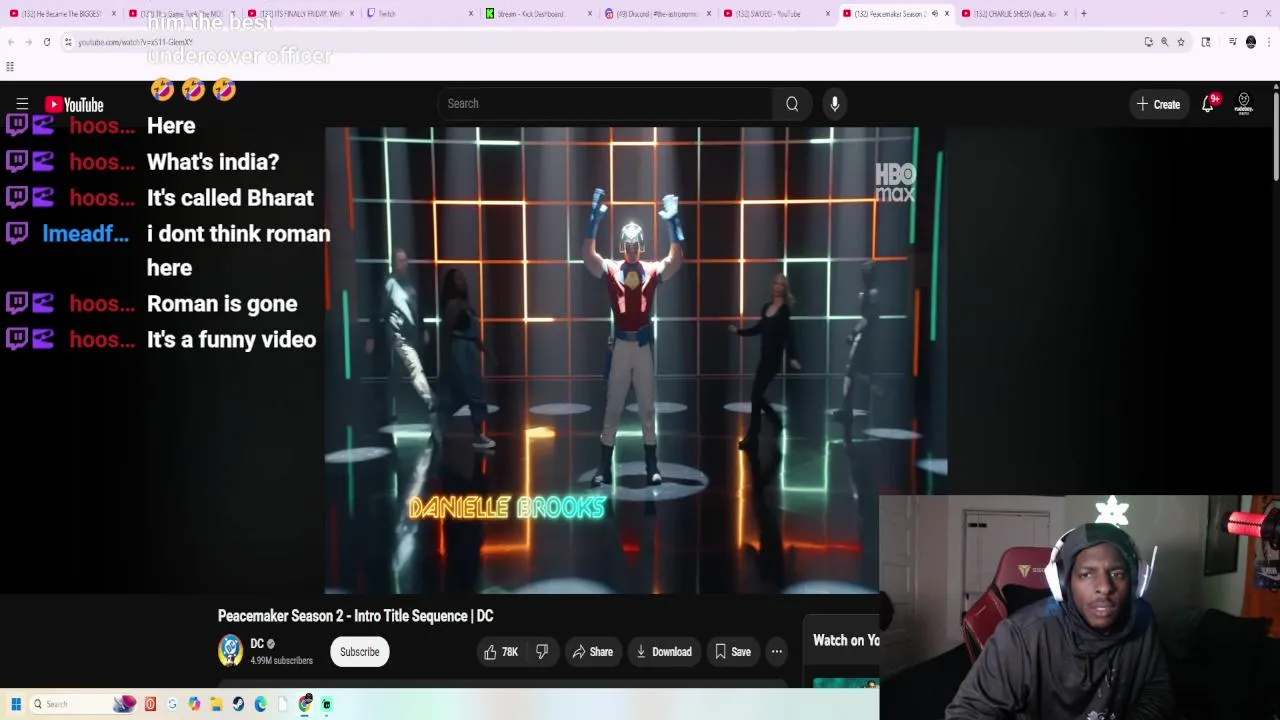Dislike the Peacemaker video

tap(542, 652)
